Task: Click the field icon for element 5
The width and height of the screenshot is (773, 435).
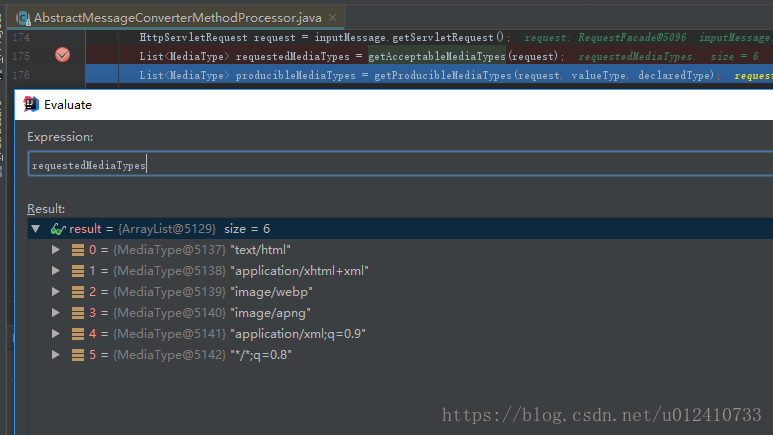Action: tap(77, 355)
